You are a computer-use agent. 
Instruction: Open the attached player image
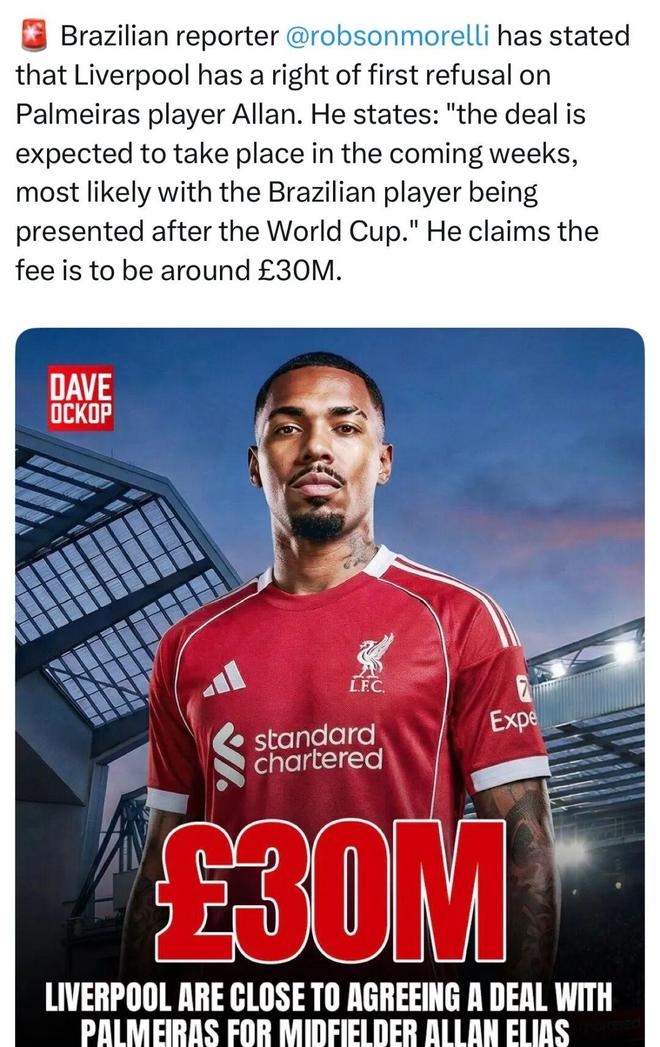pos(330,687)
